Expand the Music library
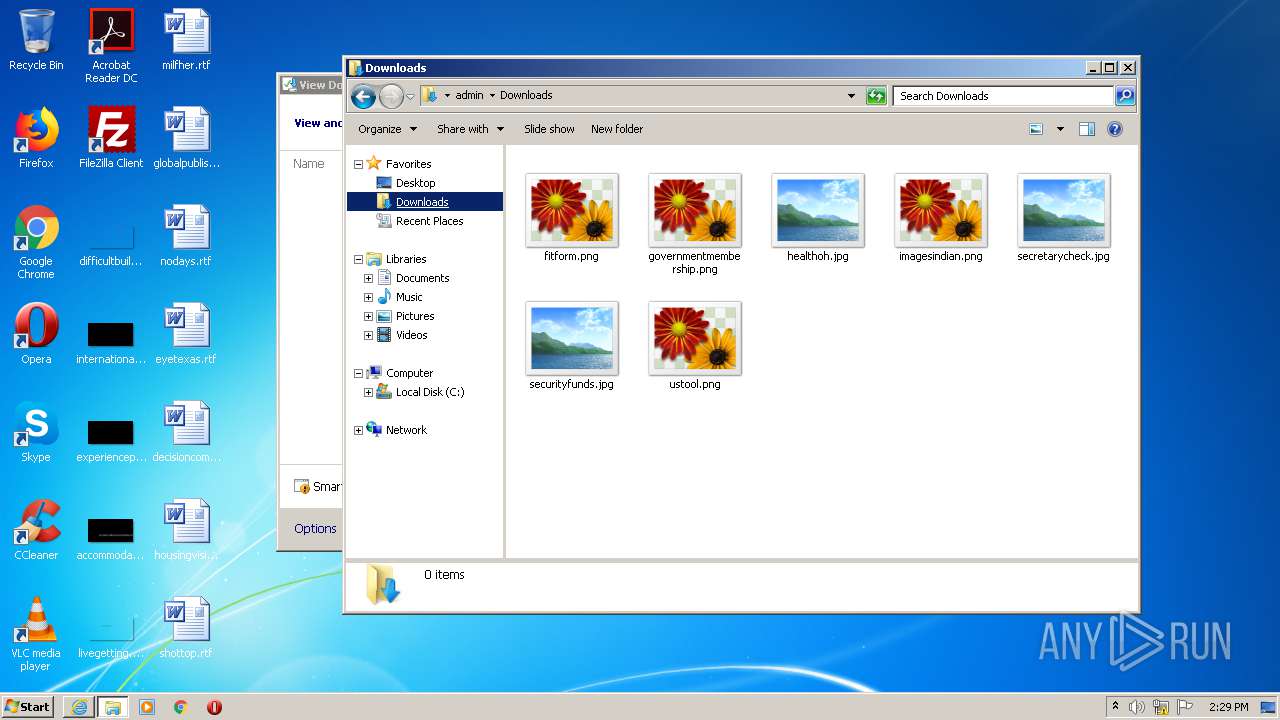Viewport: 1280px width, 720px height. coord(368,297)
